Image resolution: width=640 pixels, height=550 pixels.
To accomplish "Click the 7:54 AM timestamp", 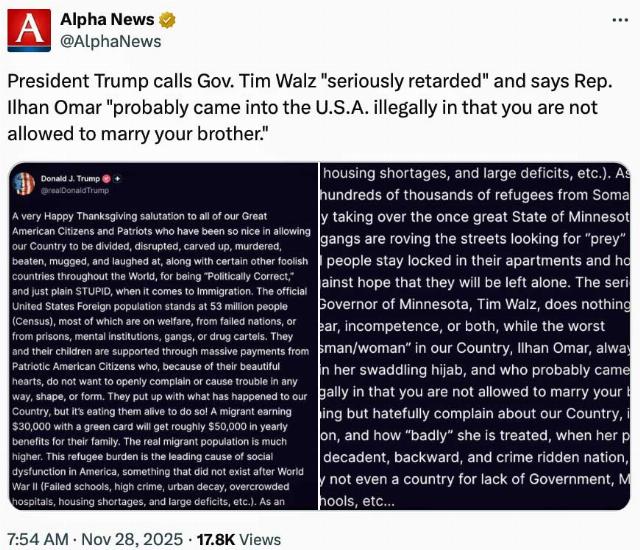I will (x=38, y=539).
